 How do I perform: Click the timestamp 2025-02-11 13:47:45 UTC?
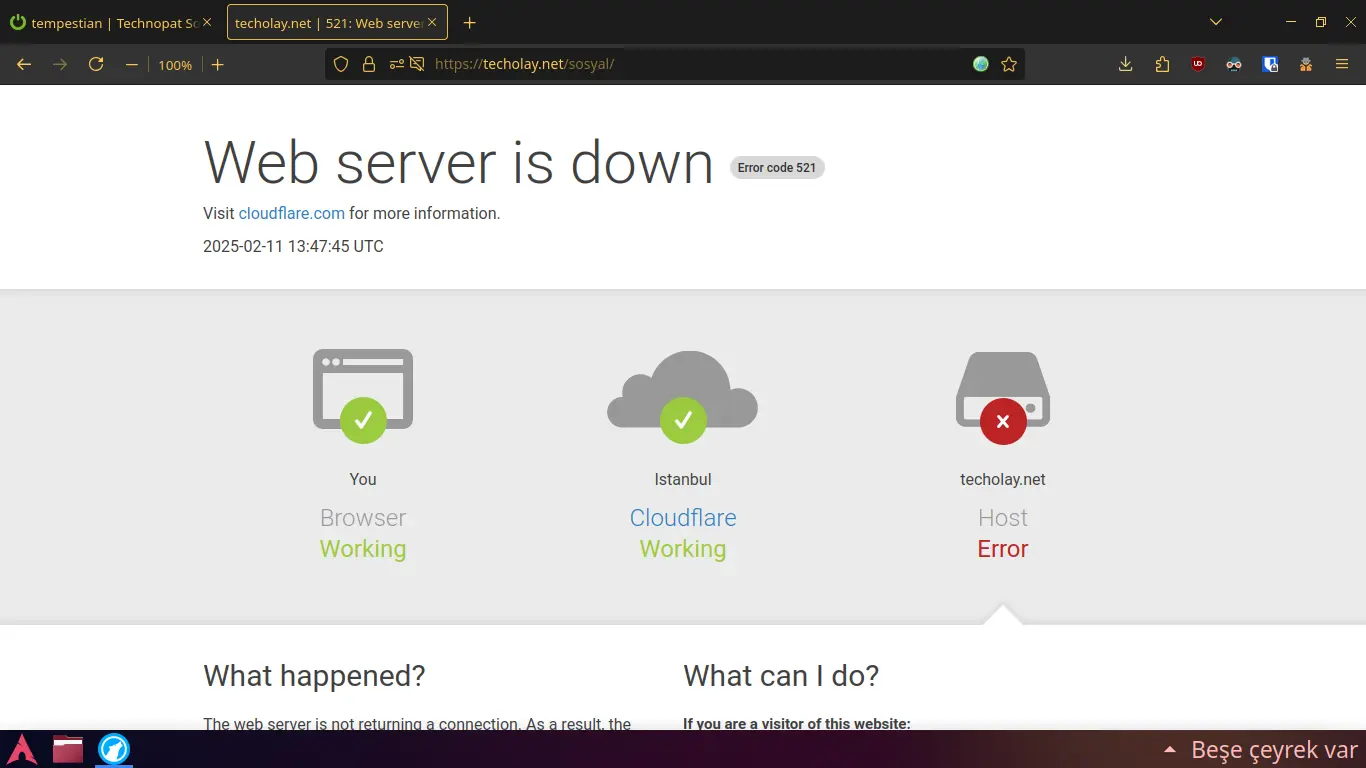[293, 246]
